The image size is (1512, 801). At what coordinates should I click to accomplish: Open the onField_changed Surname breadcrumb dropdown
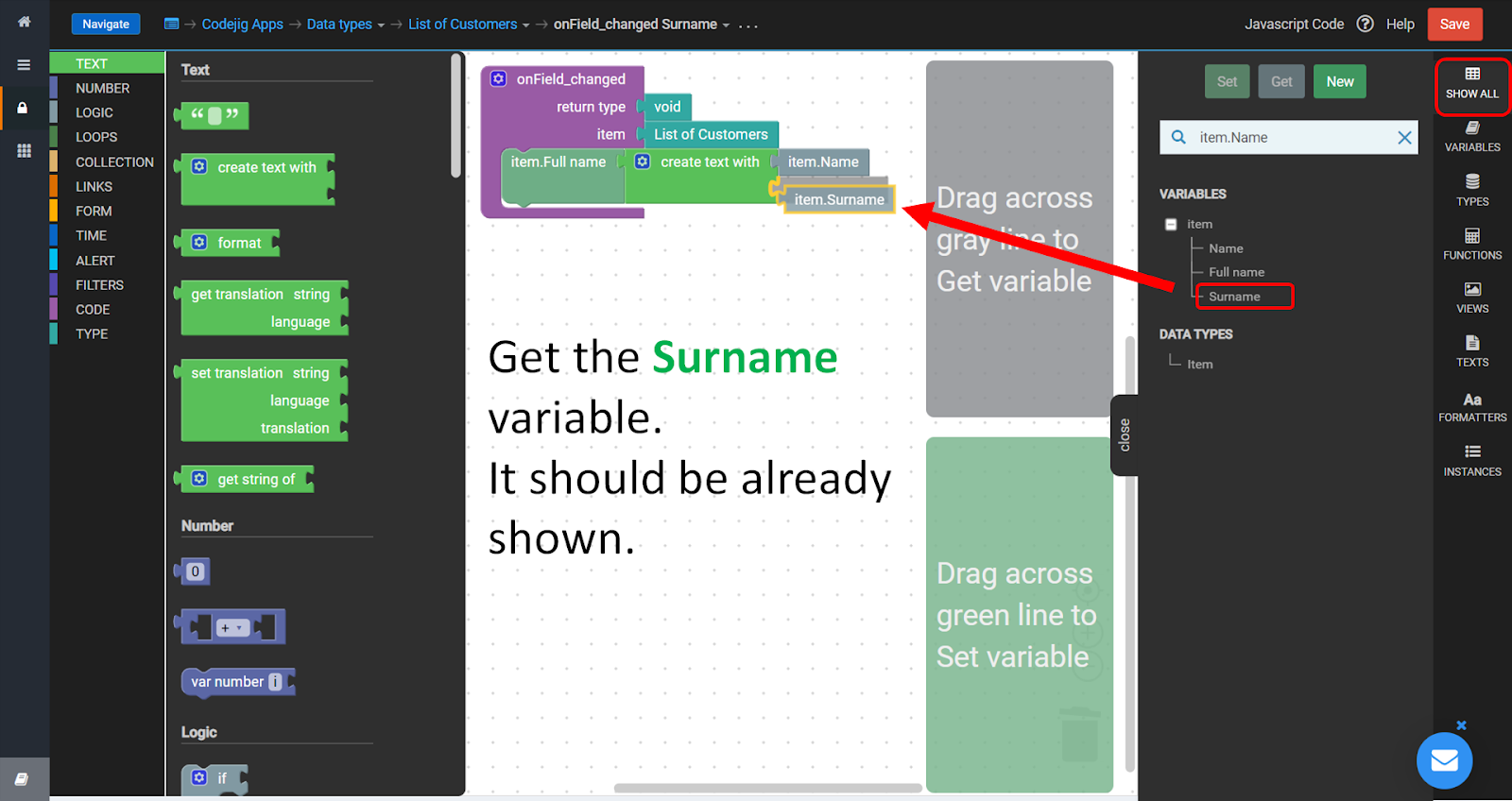coord(726,26)
